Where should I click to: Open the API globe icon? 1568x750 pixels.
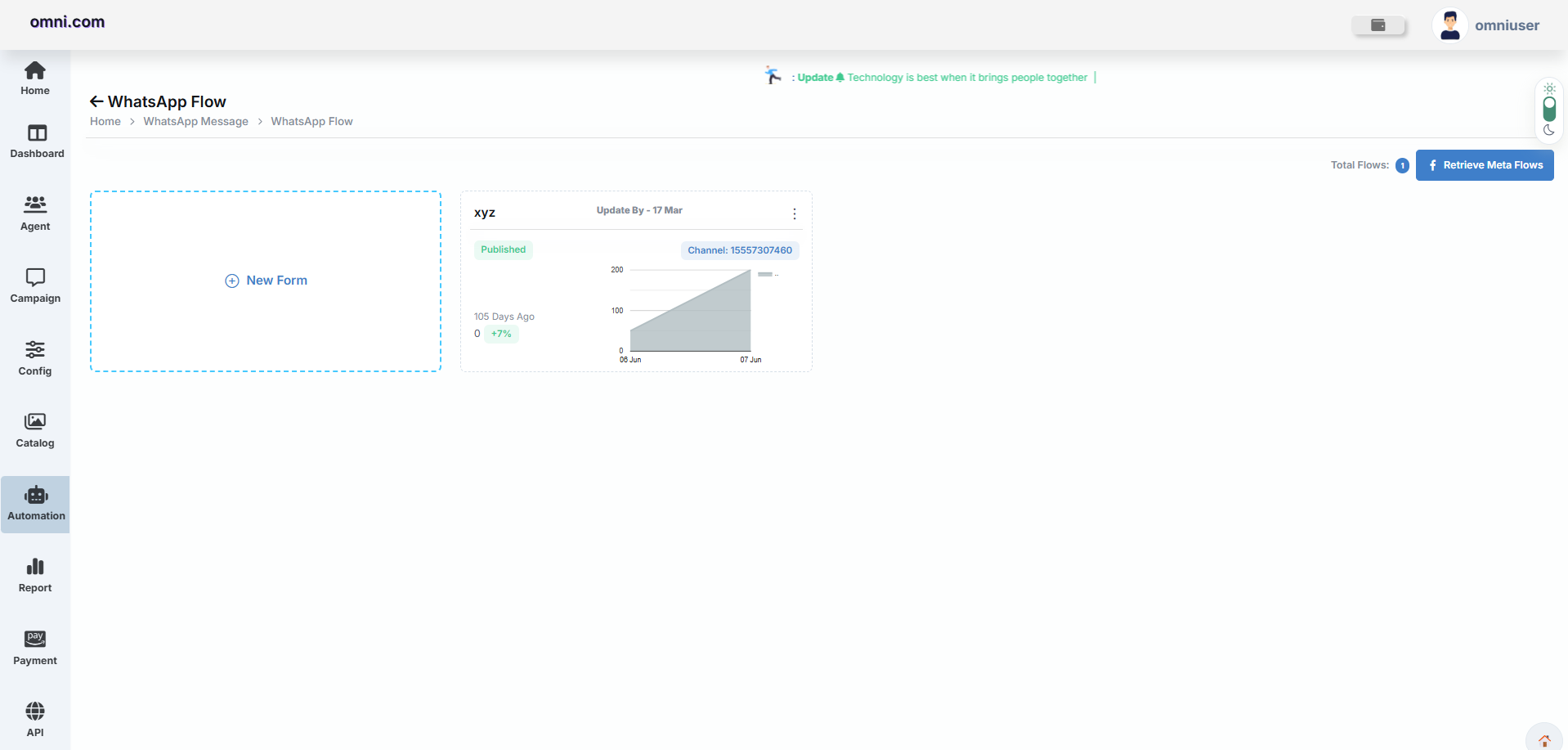35,711
